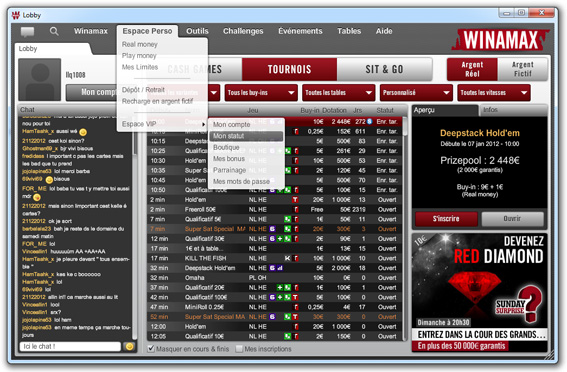Open the Outils menu
Screen dimensions: 567x372
click(x=197, y=31)
